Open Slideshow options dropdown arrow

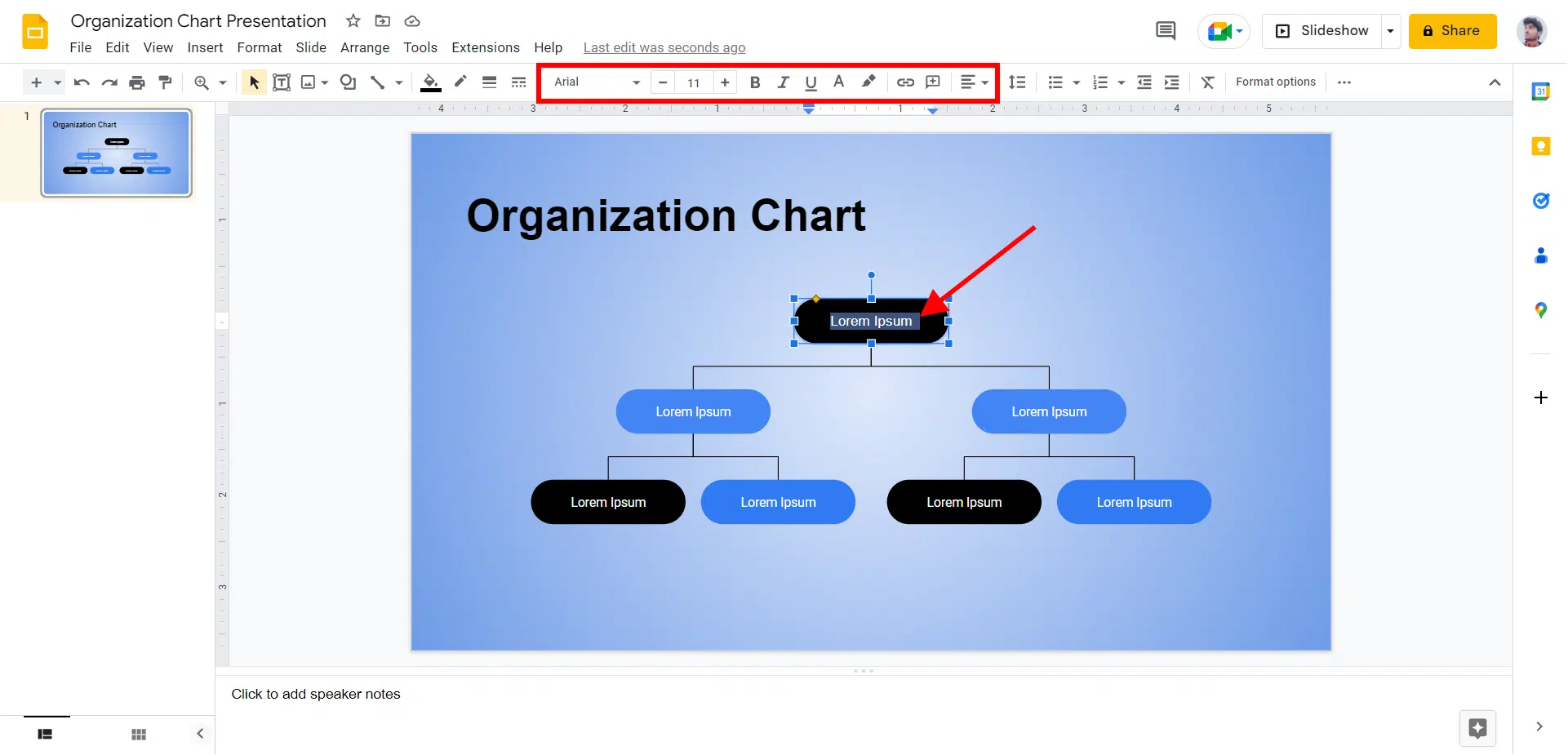pos(1390,31)
